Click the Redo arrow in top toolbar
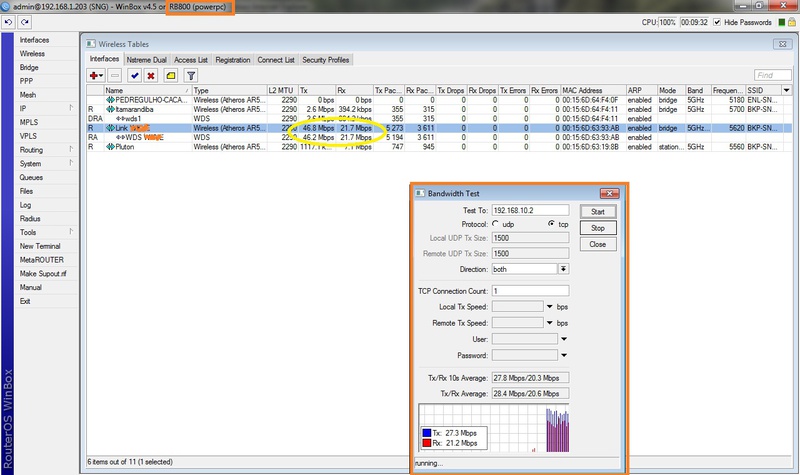800x475 pixels. (x=24, y=21)
